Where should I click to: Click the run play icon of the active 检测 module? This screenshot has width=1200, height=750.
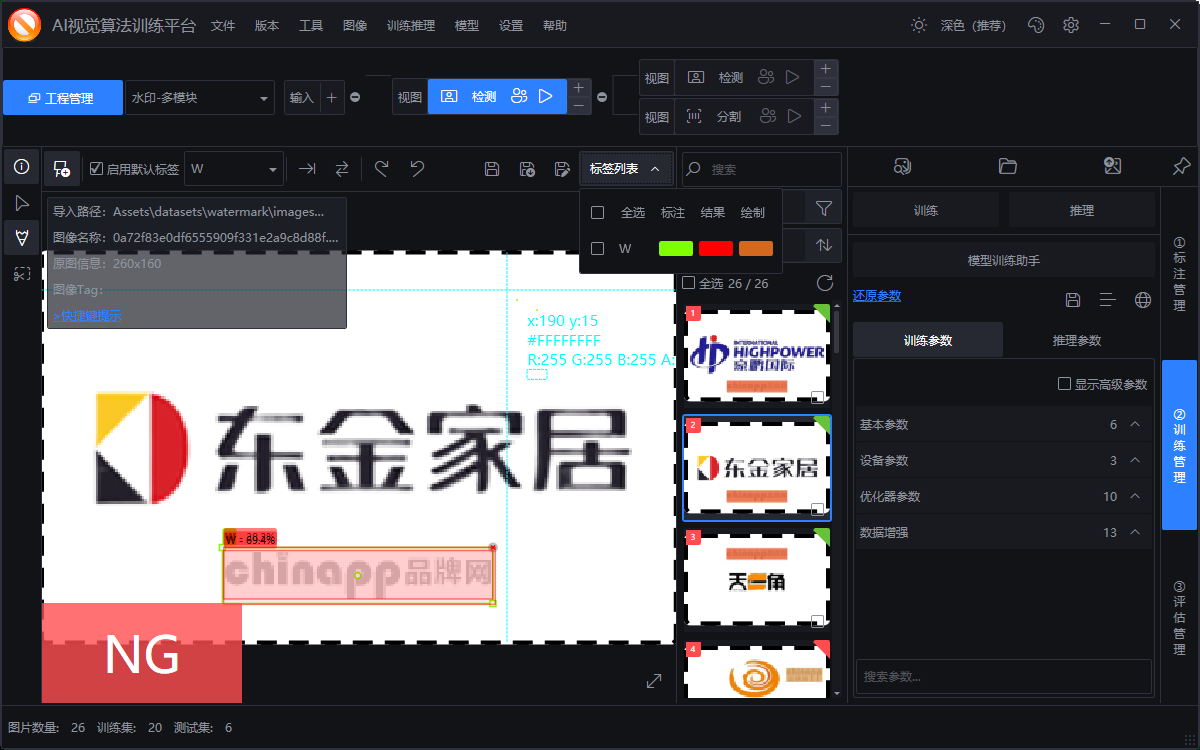click(x=546, y=96)
